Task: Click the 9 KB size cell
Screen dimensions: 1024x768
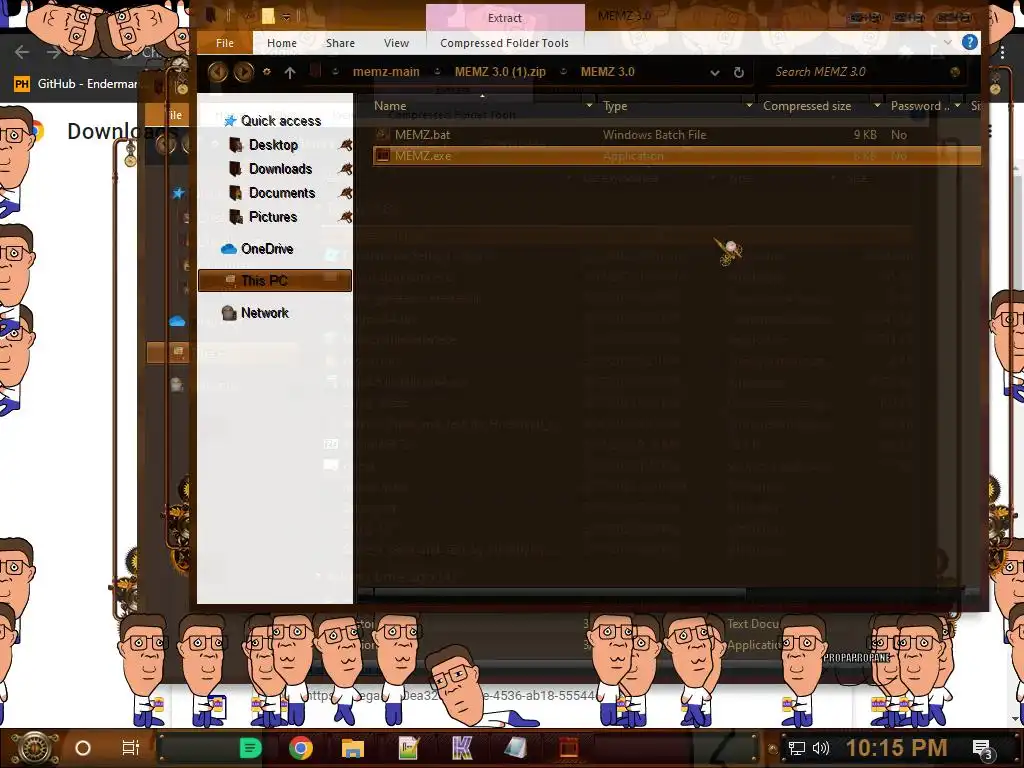Action: [865, 135]
